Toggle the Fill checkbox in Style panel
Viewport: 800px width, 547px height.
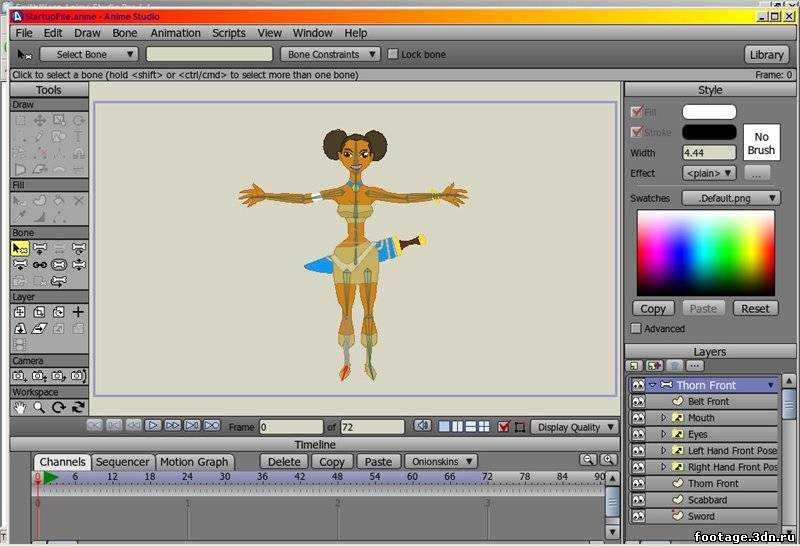pos(636,111)
